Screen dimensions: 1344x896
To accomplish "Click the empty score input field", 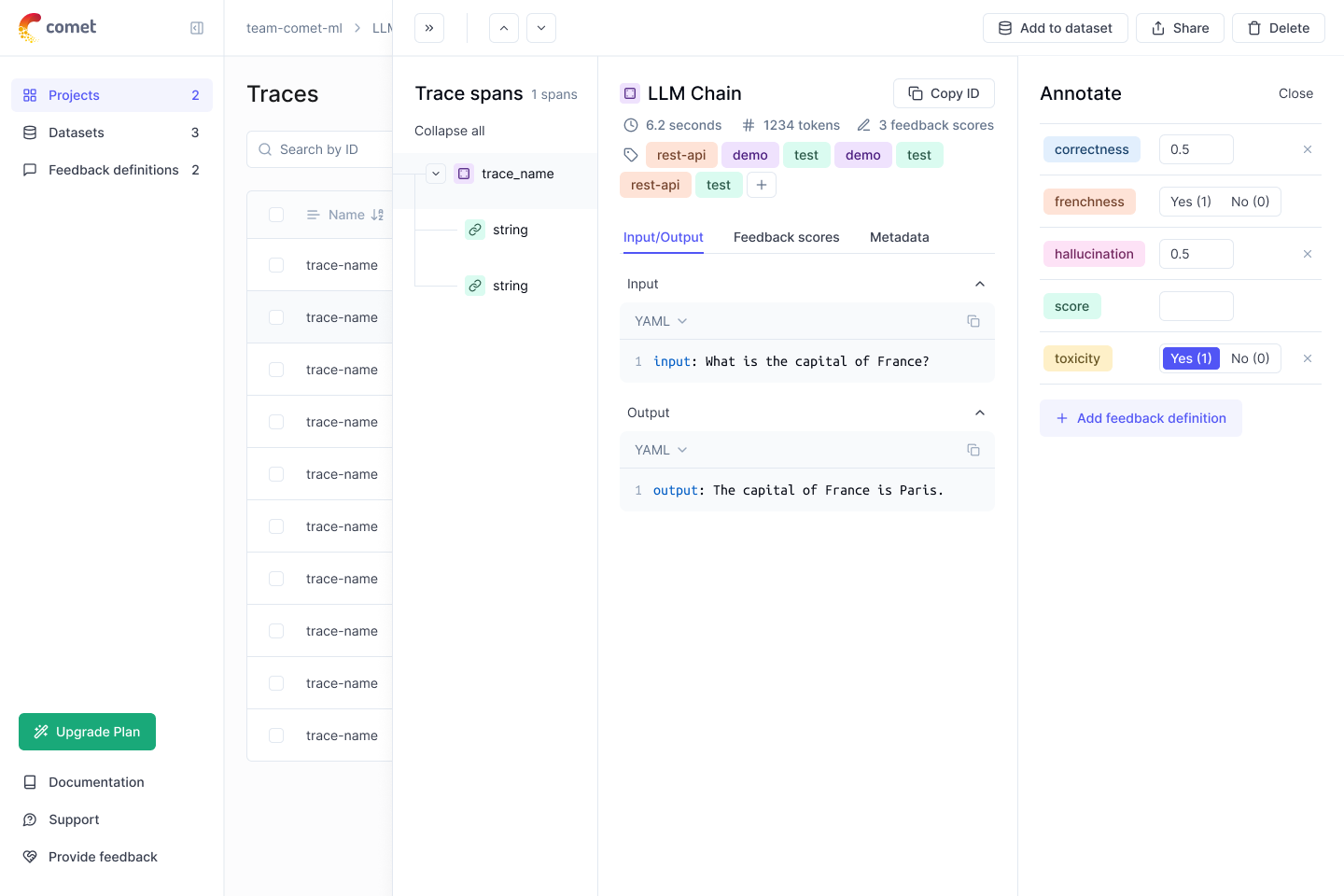I will (1196, 306).
